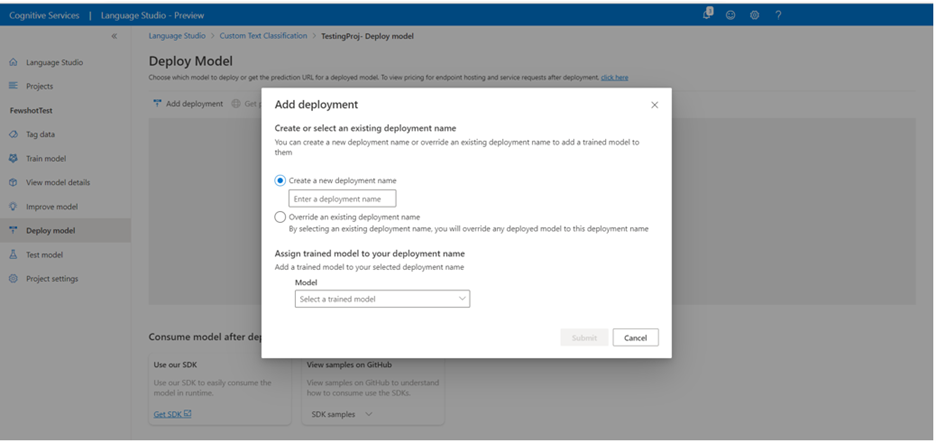This screenshot has width=936, height=443.
Task: Open the Select a trained model dropdown
Action: pos(382,299)
